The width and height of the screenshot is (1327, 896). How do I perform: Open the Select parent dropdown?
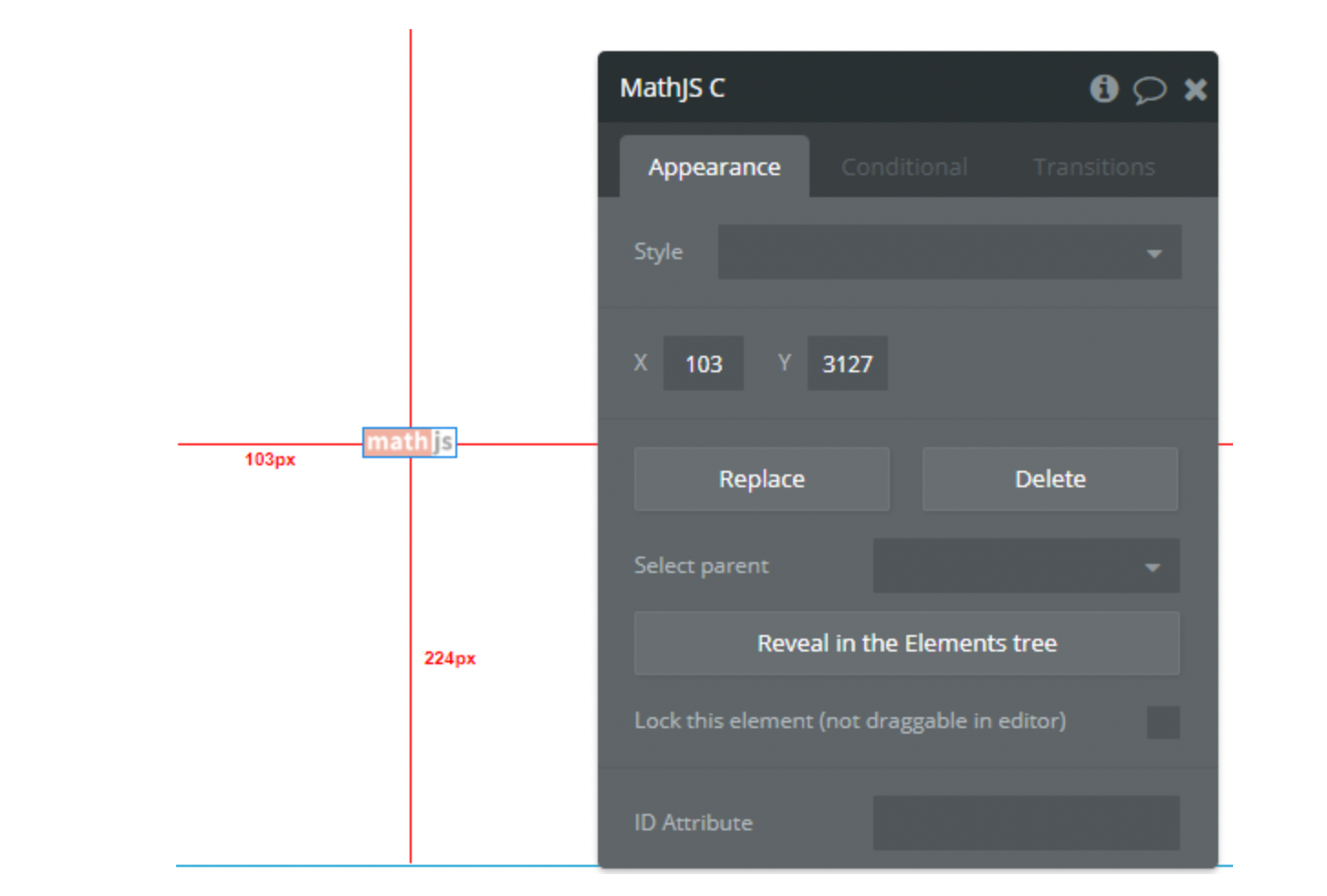(1026, 566)
